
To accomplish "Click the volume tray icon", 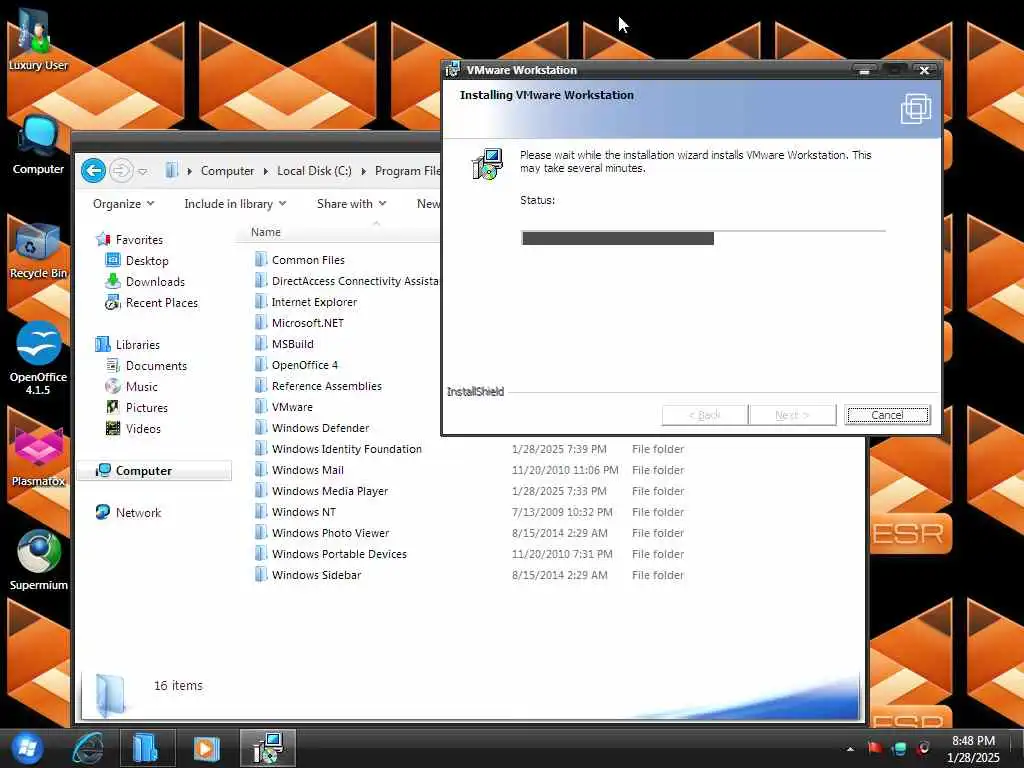I will click(x=923, y=748).
